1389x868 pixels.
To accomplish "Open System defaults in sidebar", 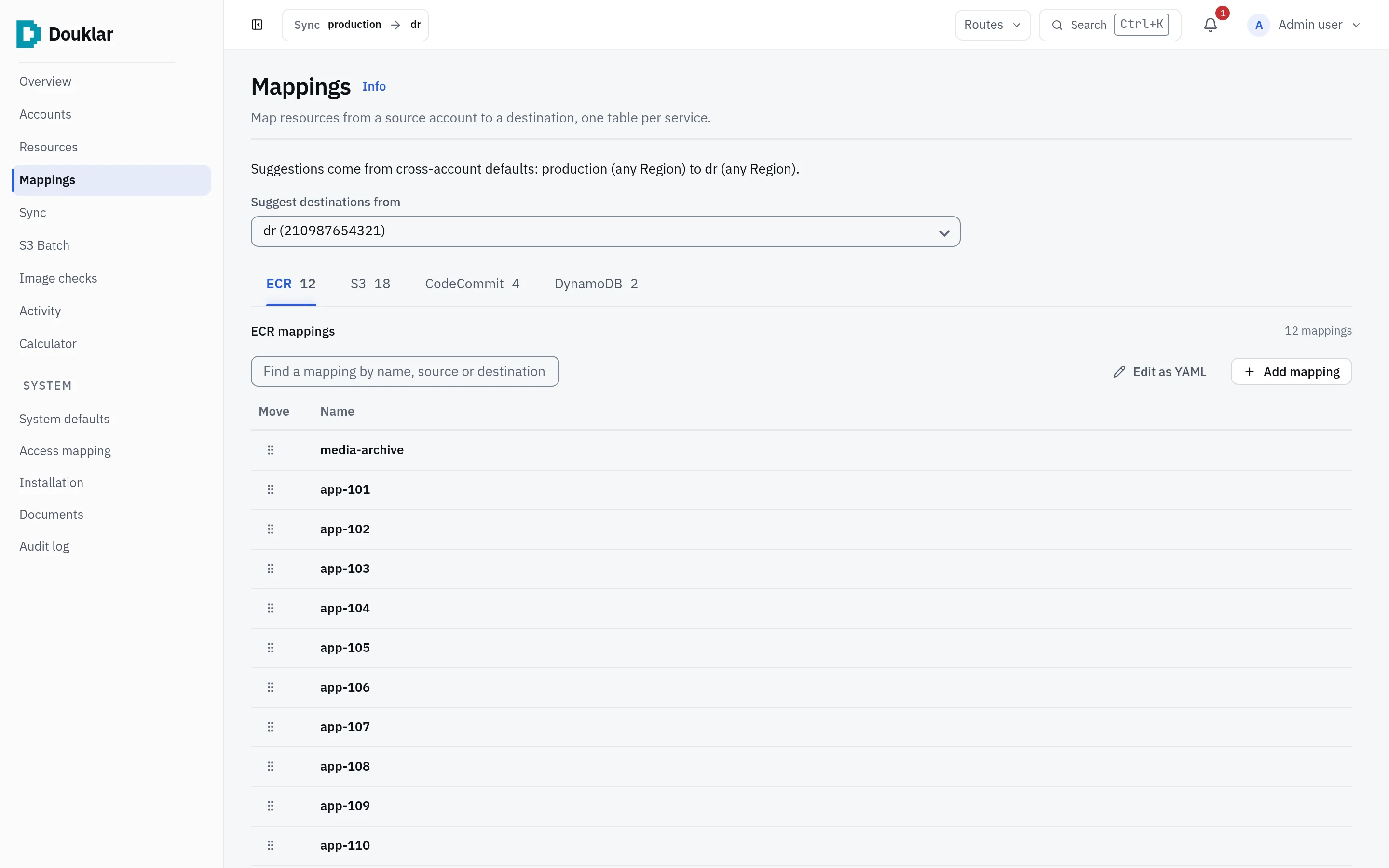I will [x=64, y=419].
